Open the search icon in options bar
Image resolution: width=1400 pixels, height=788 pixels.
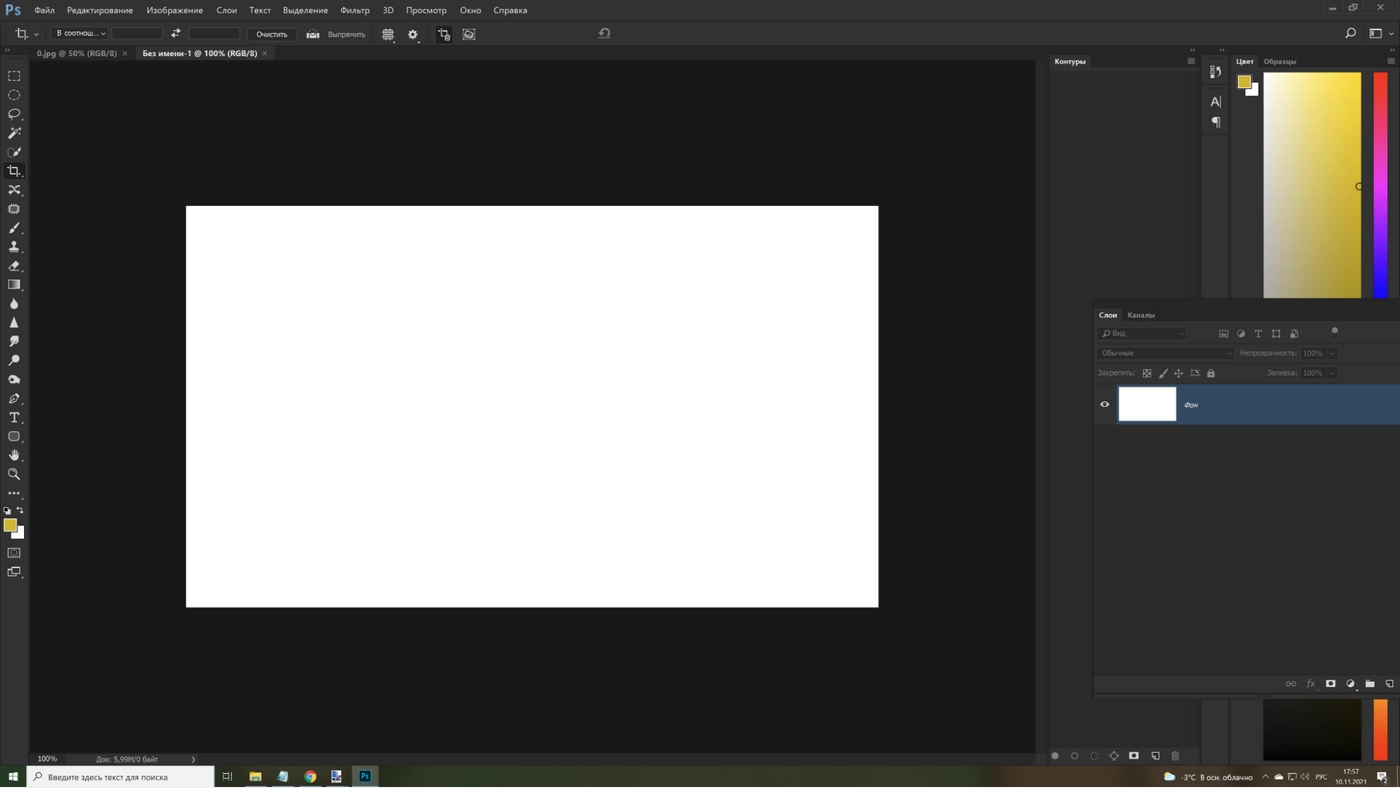click(x=1350, y=33)
